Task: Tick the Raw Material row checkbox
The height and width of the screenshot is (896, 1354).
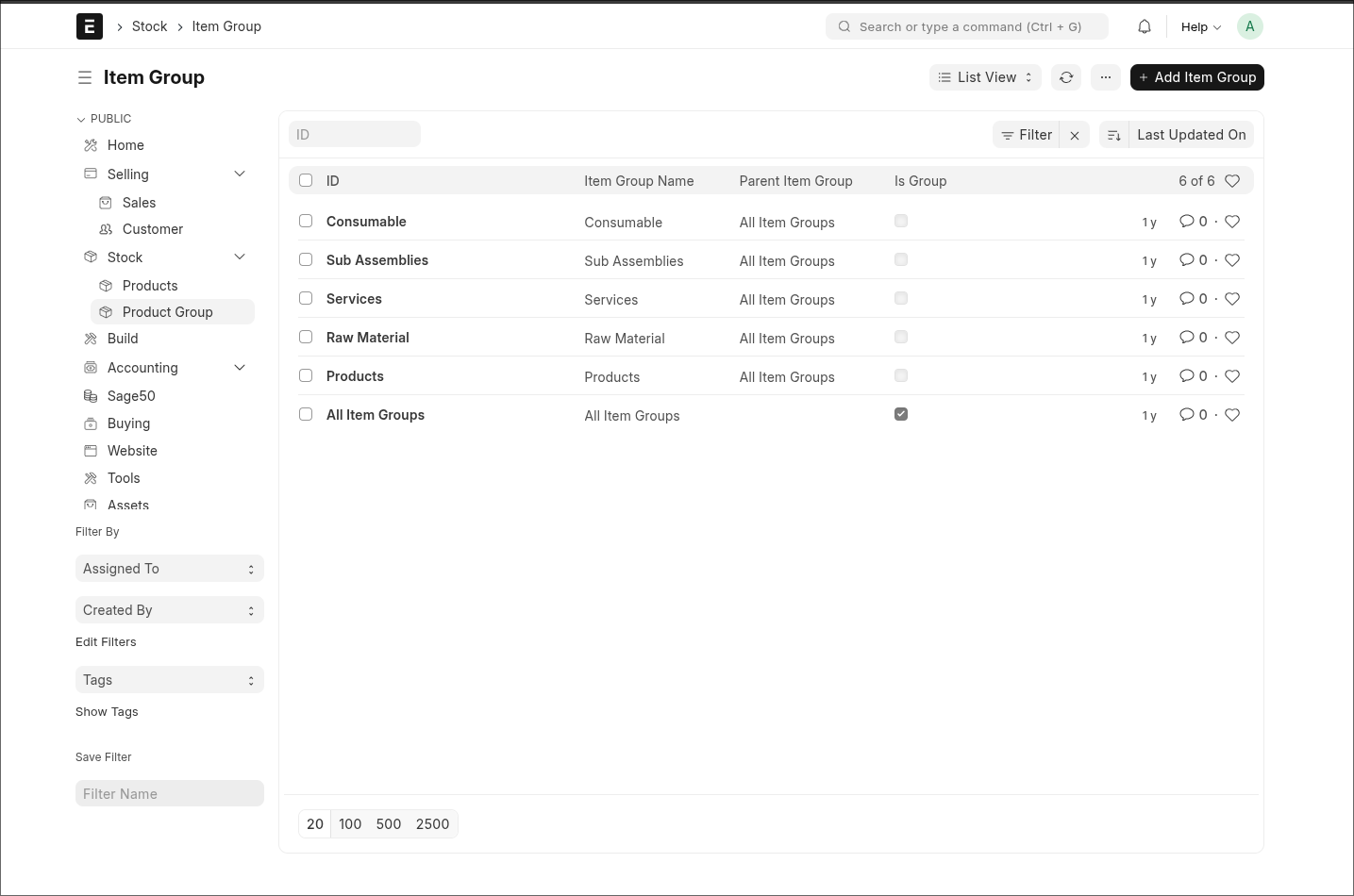Action: pyautogui.click(x=306, y=337)
